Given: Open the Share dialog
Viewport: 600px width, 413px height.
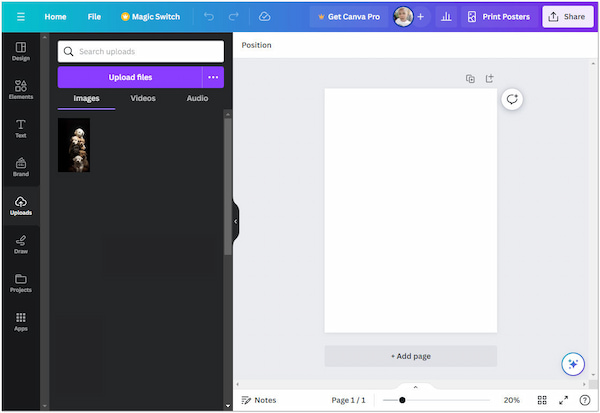Looking at the screenshot, I should click(x=568, y=17).
